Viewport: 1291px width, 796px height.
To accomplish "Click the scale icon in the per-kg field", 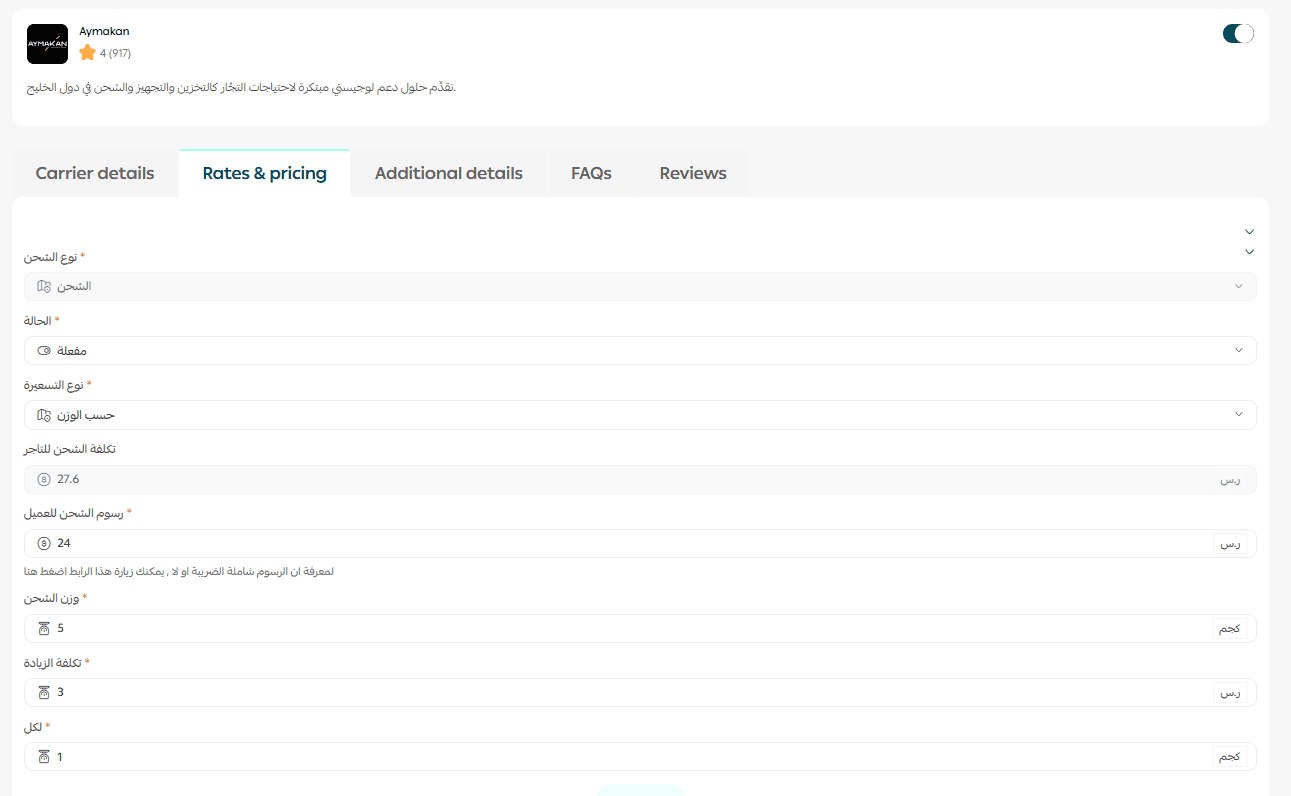I will pos(43,757).
